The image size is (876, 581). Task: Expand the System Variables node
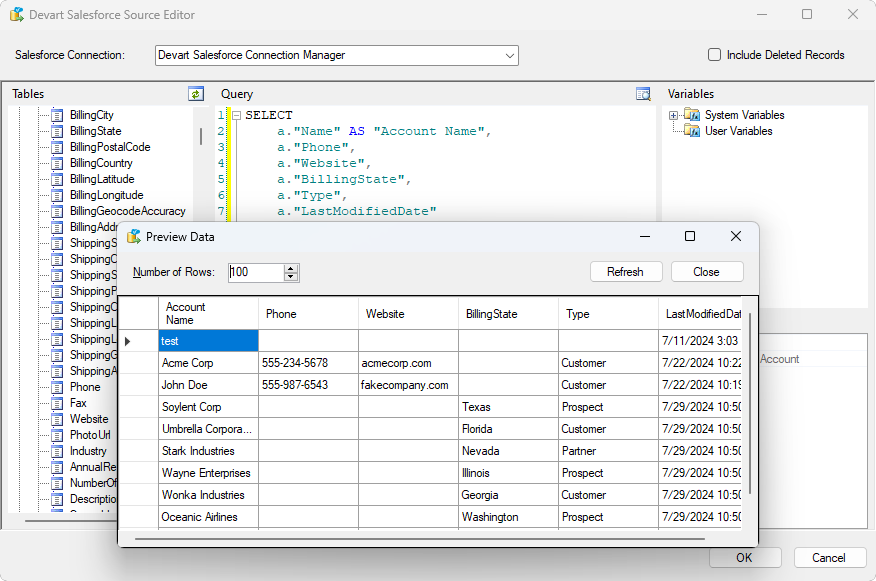coord(674,115)
